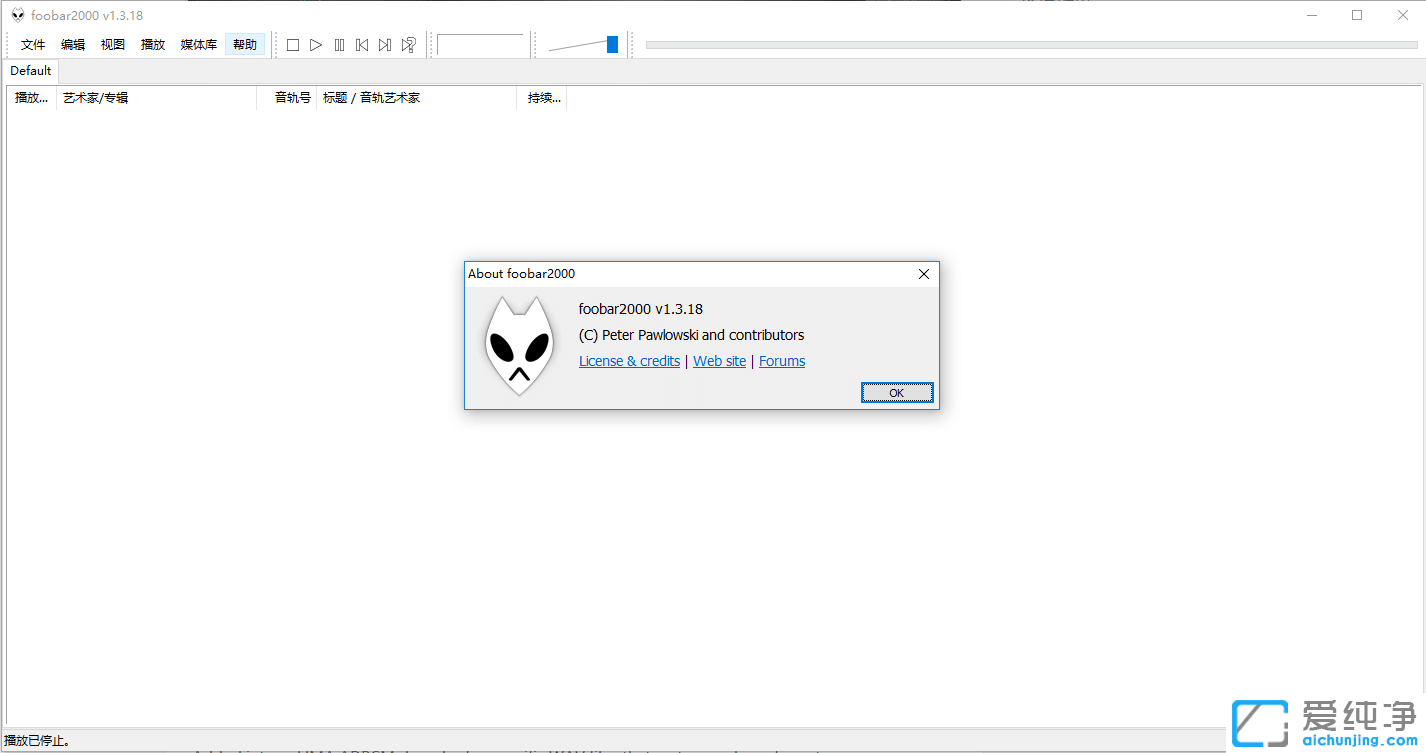1426x753 pixels.
Task: Click the foobar2000 v1.3.18 version text
Action: click(641, 309)
